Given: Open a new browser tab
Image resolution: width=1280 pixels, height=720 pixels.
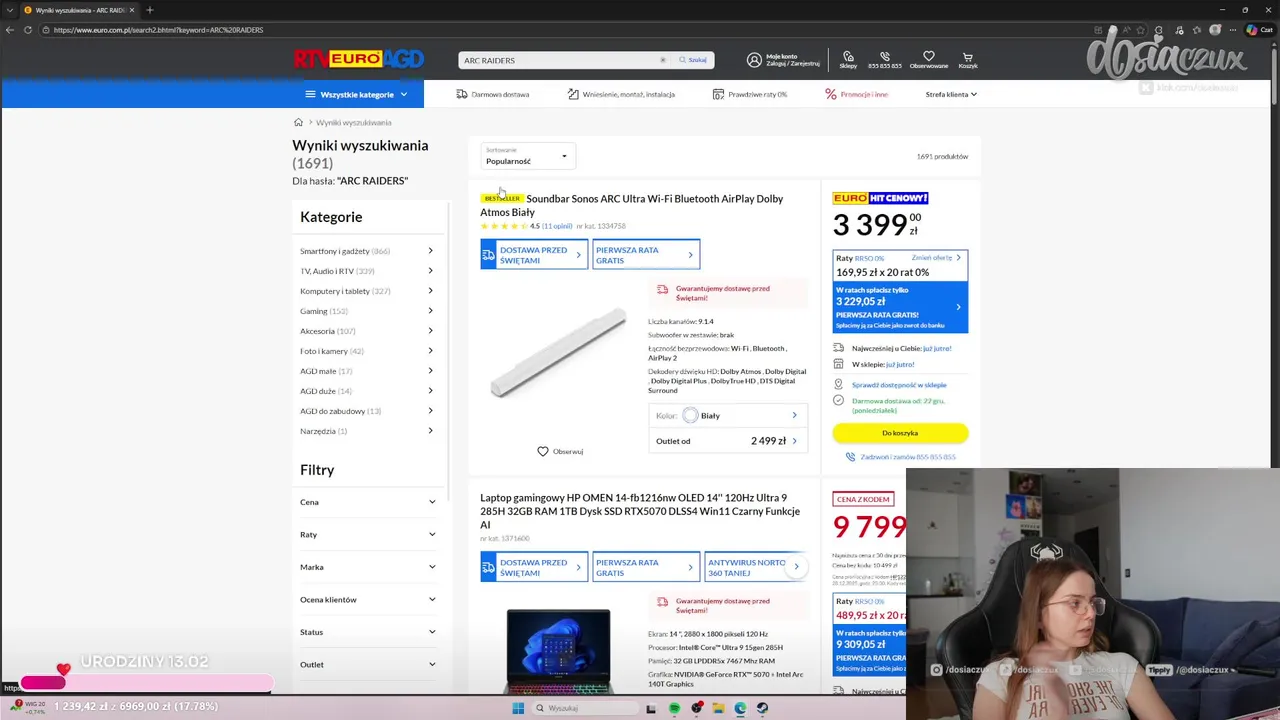Looking at the screenshot, I should click(149, 10).
